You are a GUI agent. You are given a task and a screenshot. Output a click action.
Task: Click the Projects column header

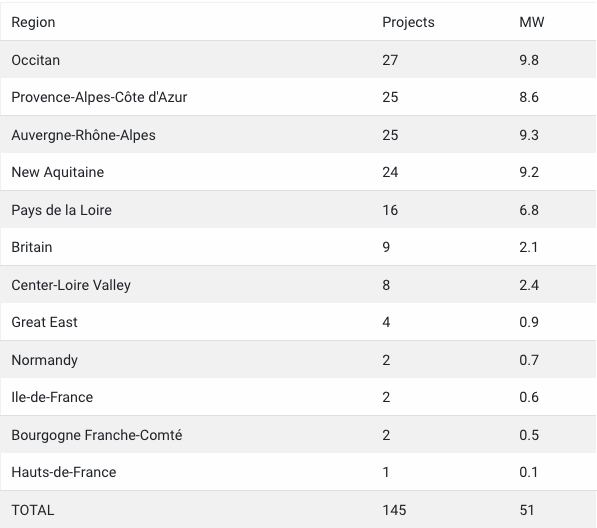pyautogui.click(x=408, y=22)
